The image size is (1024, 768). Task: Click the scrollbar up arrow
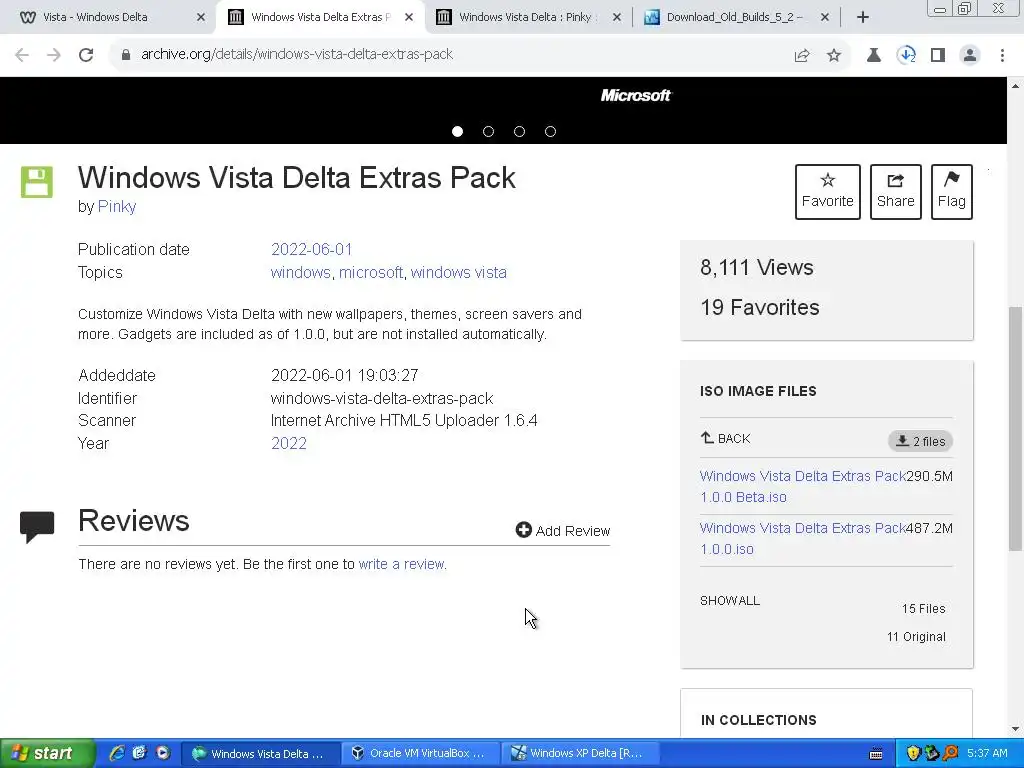(1016, 86)
